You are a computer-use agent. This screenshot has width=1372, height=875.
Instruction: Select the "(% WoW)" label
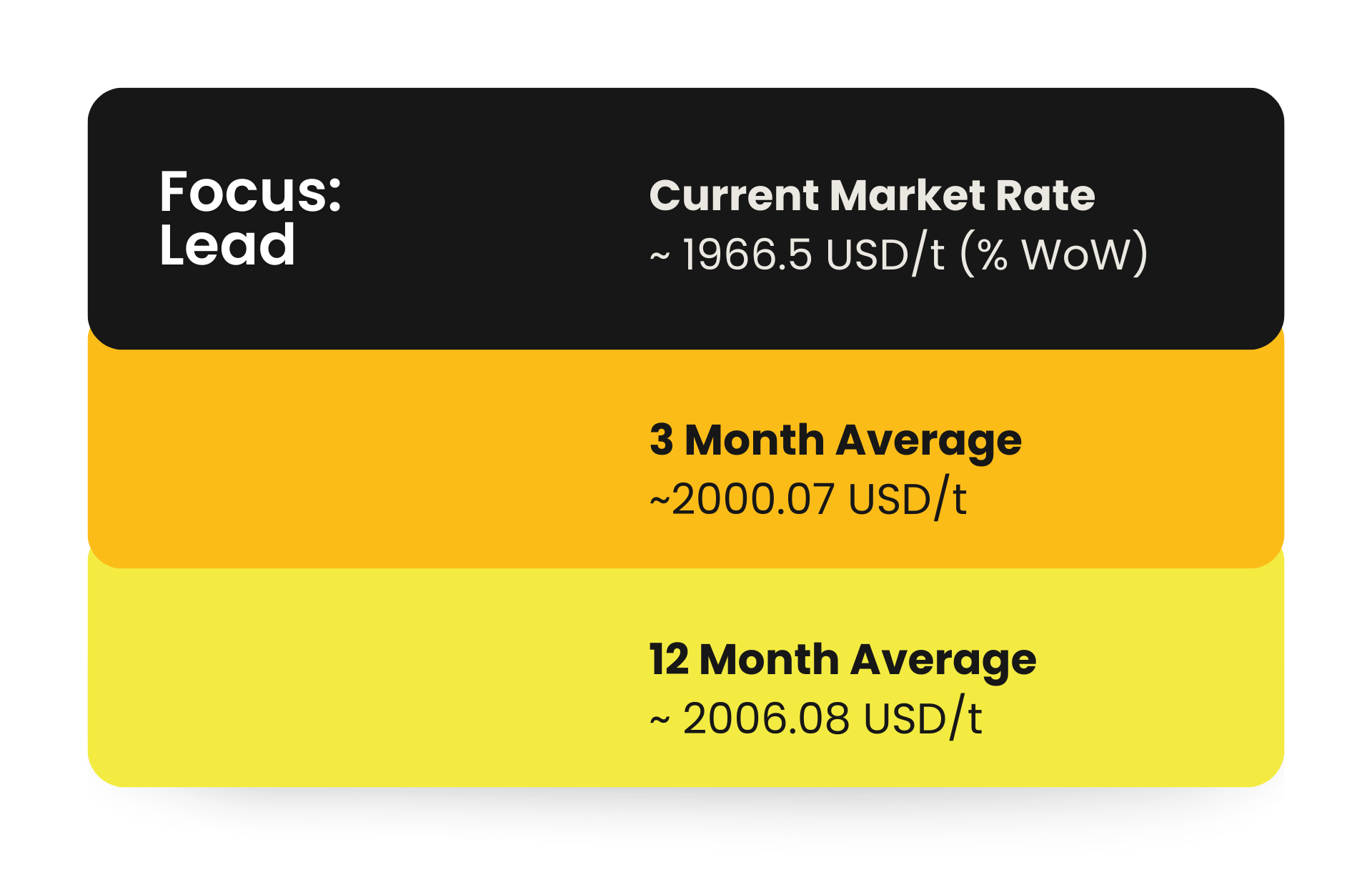(x=1053, y=254)
